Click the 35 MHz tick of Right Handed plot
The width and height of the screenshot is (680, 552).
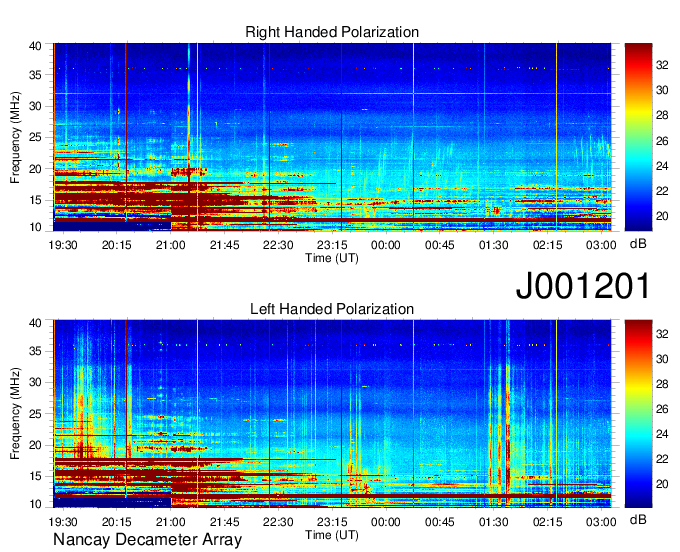click(35, 75)
